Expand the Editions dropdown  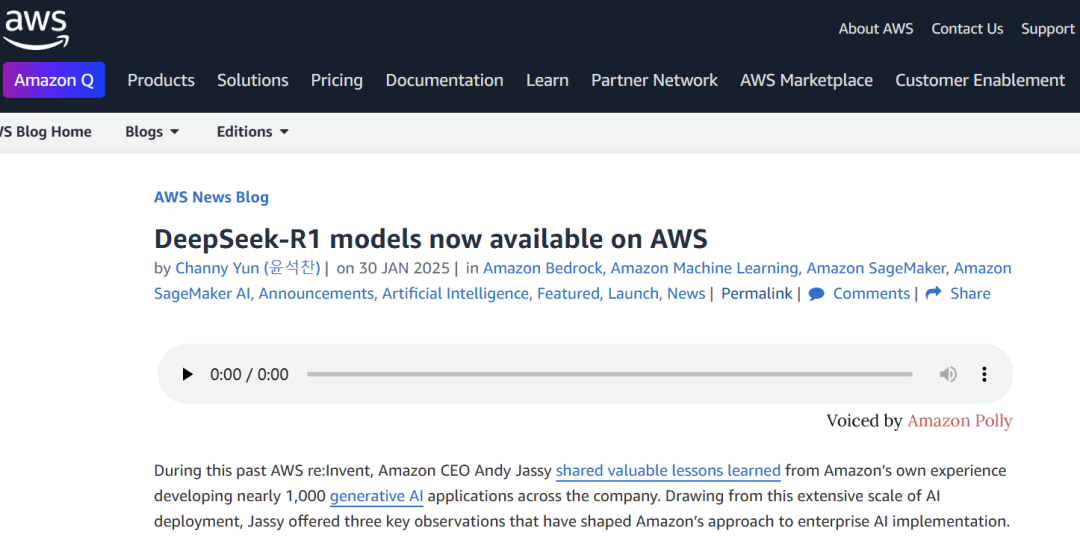pyautogui.click(x=253, y=132)
